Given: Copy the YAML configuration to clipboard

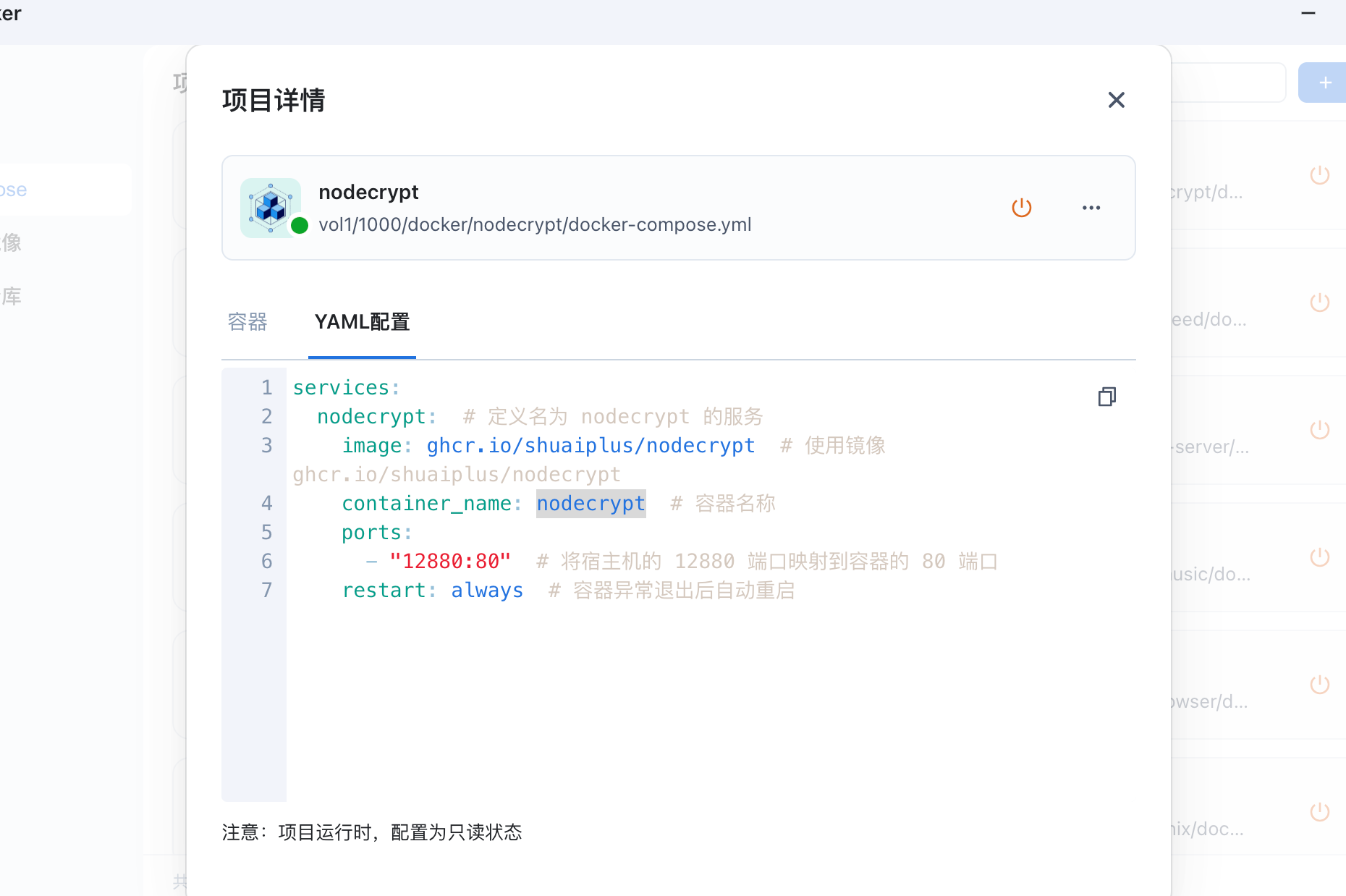Looking at the screenshot, I should pos(1106,397).
